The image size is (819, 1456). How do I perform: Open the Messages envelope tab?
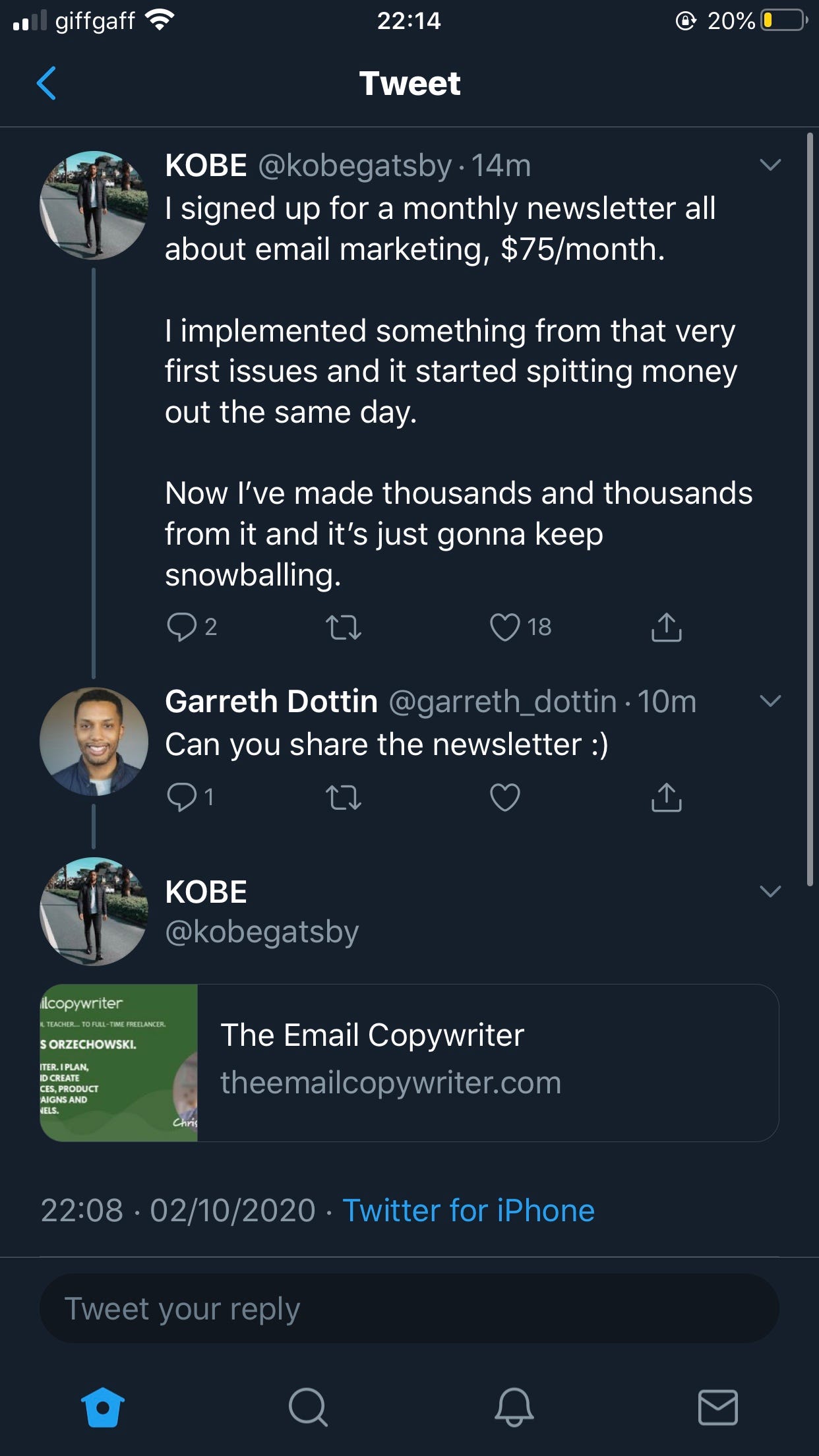point(717,1407)
